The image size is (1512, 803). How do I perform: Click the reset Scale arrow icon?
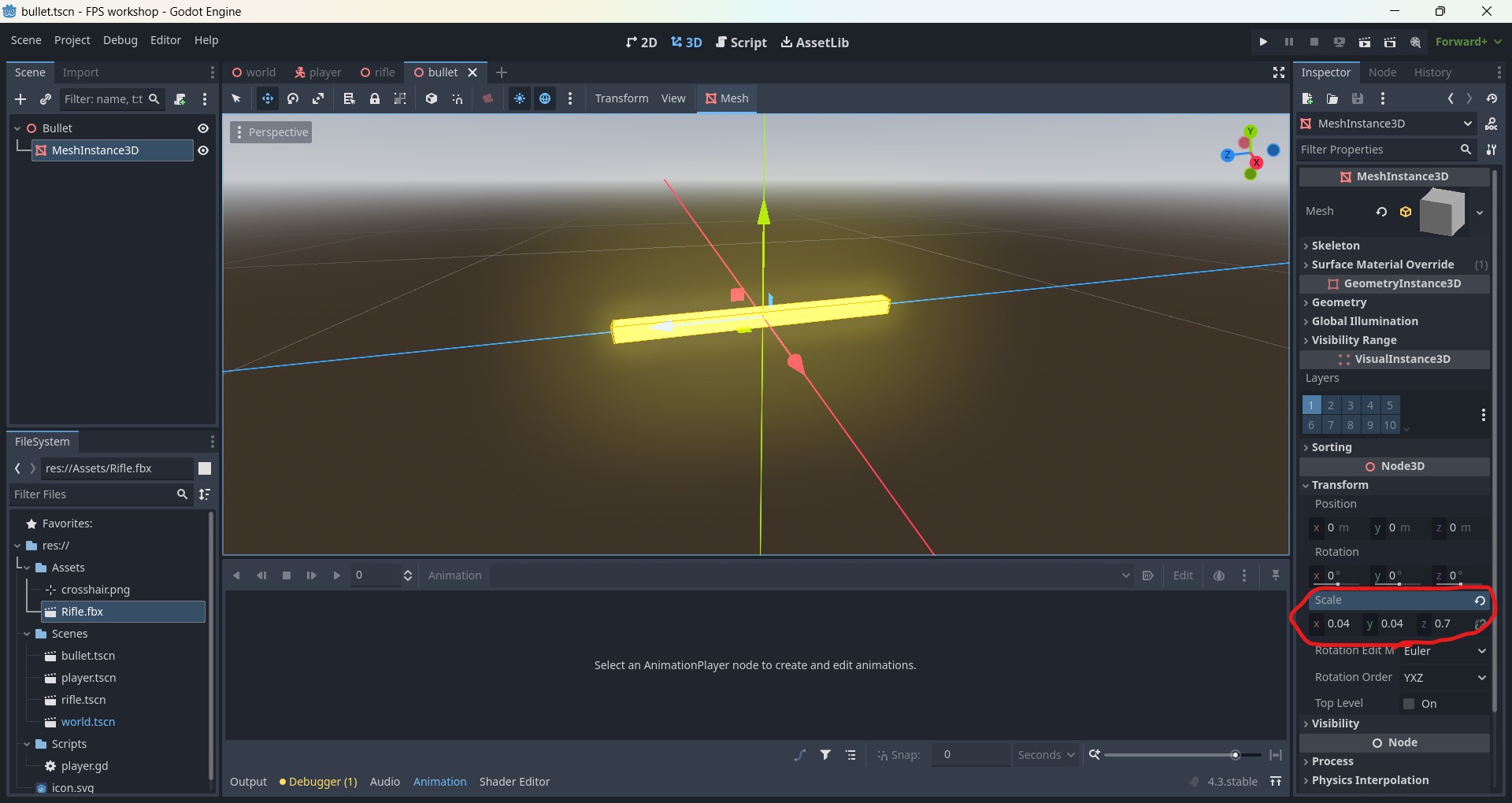point(1480,601)
